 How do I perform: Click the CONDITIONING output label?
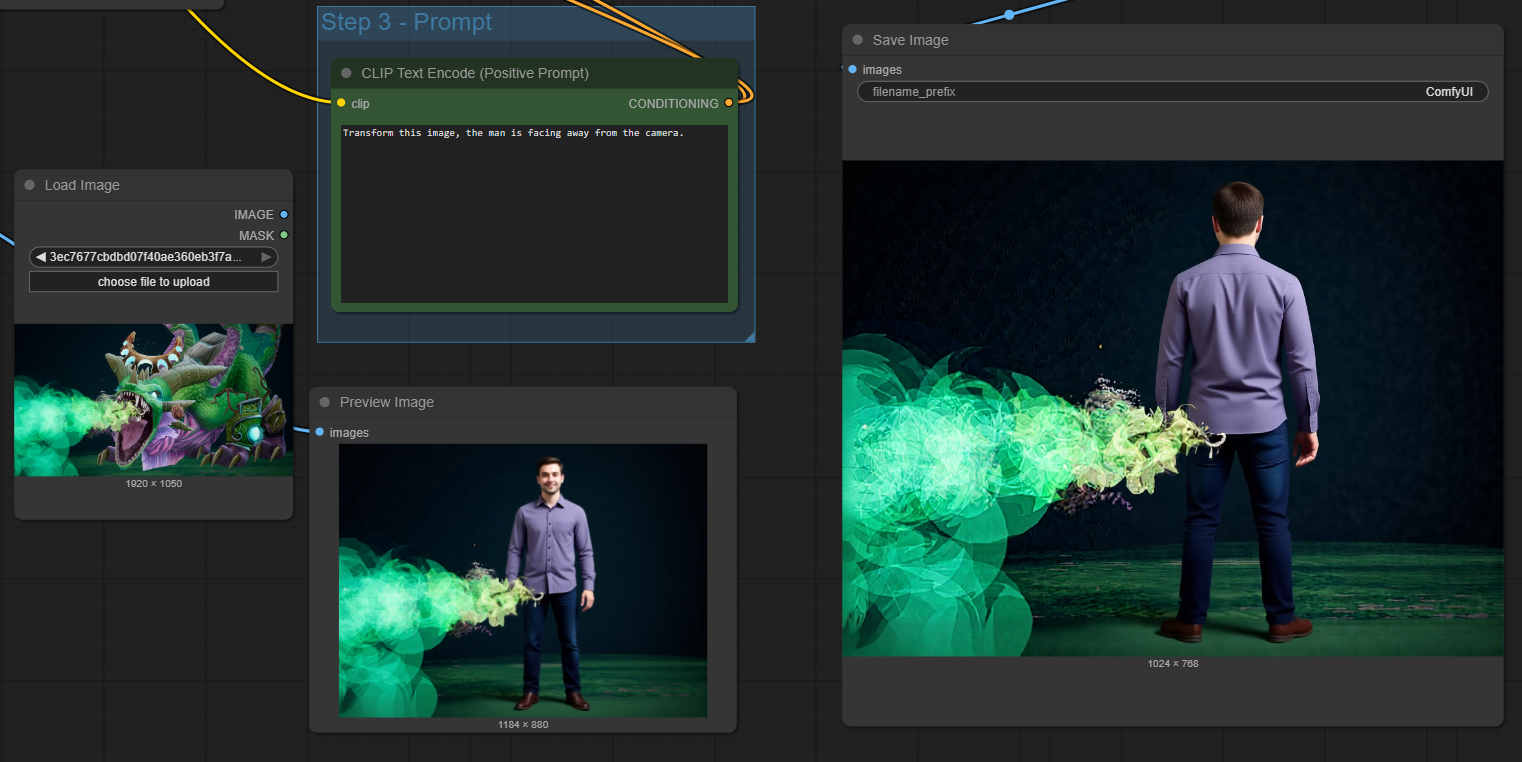pos(673,103)
